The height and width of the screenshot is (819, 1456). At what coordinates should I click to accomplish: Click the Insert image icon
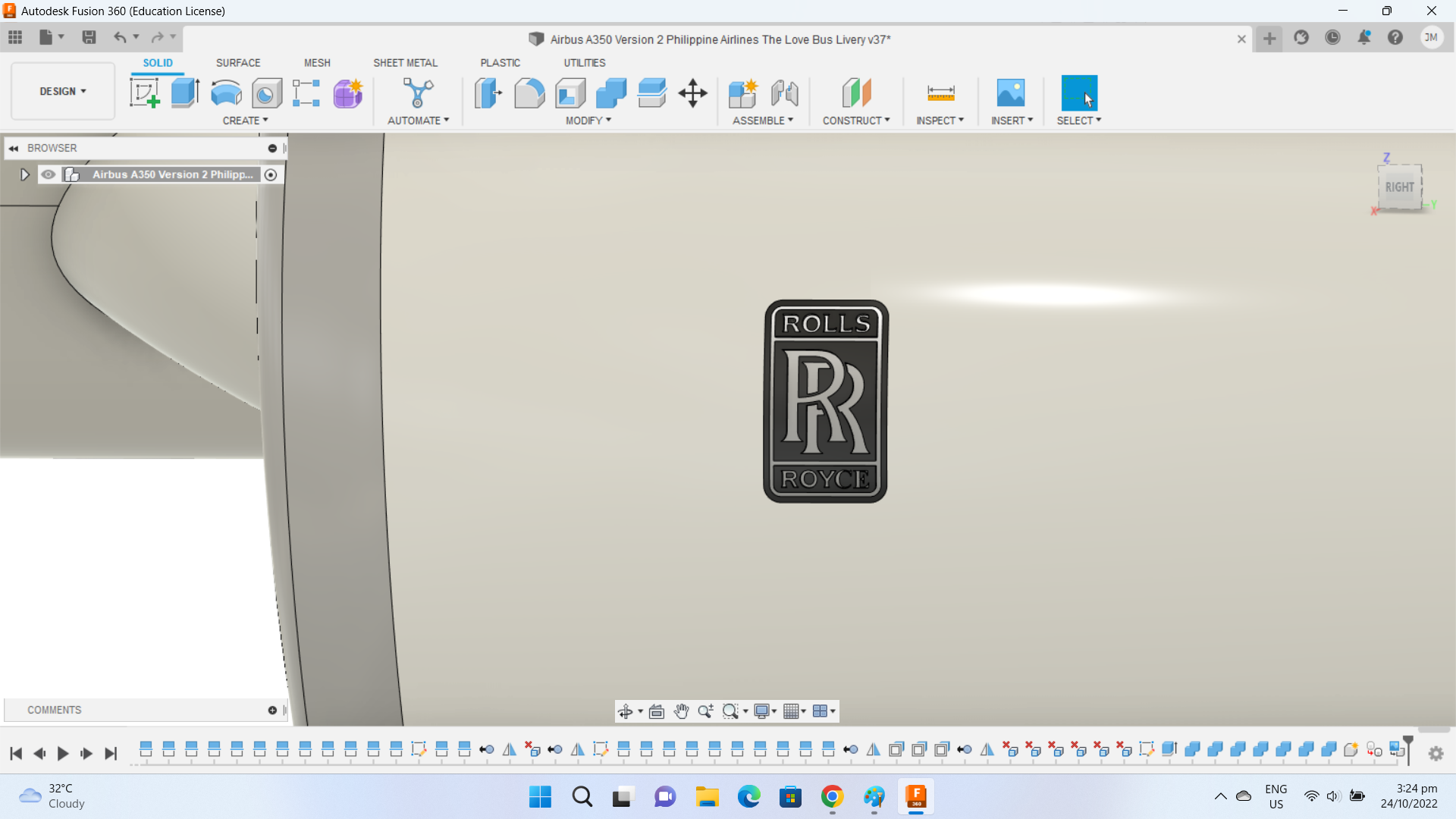[1011, 93]
